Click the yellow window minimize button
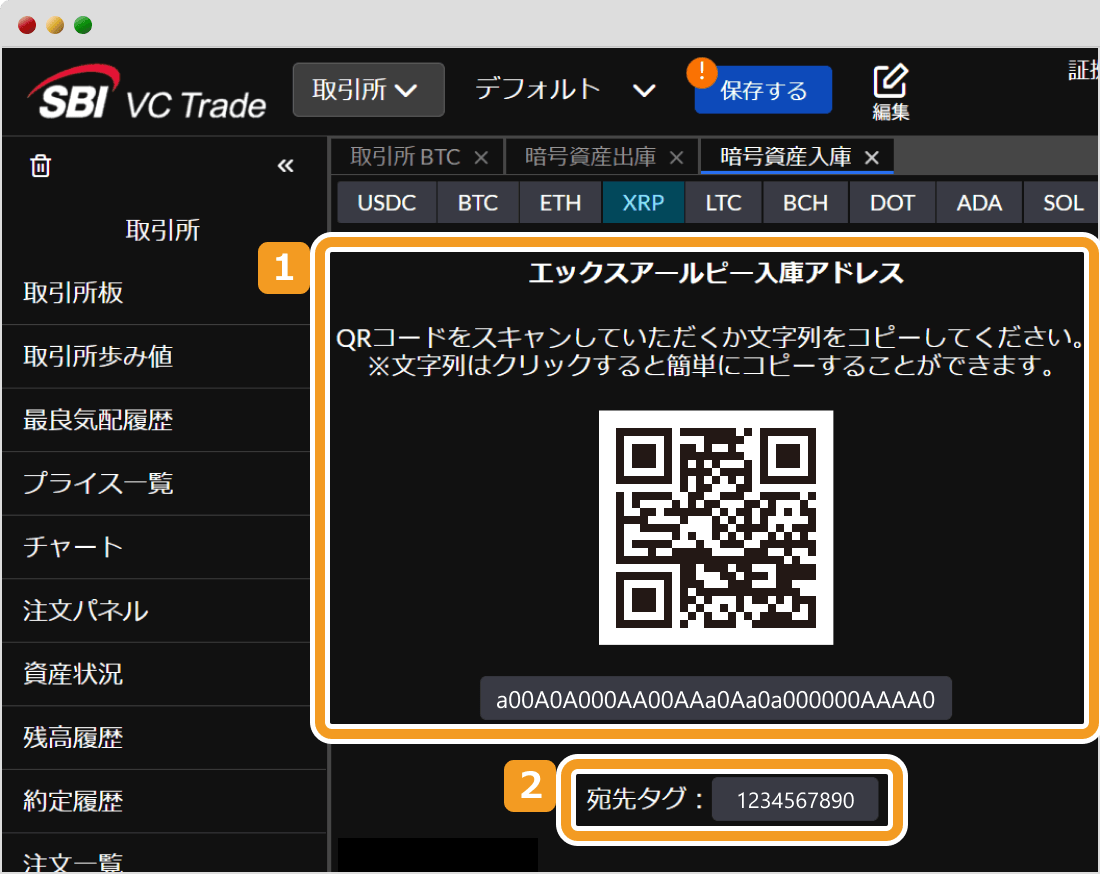1100x874 pixels. point(55,25)
